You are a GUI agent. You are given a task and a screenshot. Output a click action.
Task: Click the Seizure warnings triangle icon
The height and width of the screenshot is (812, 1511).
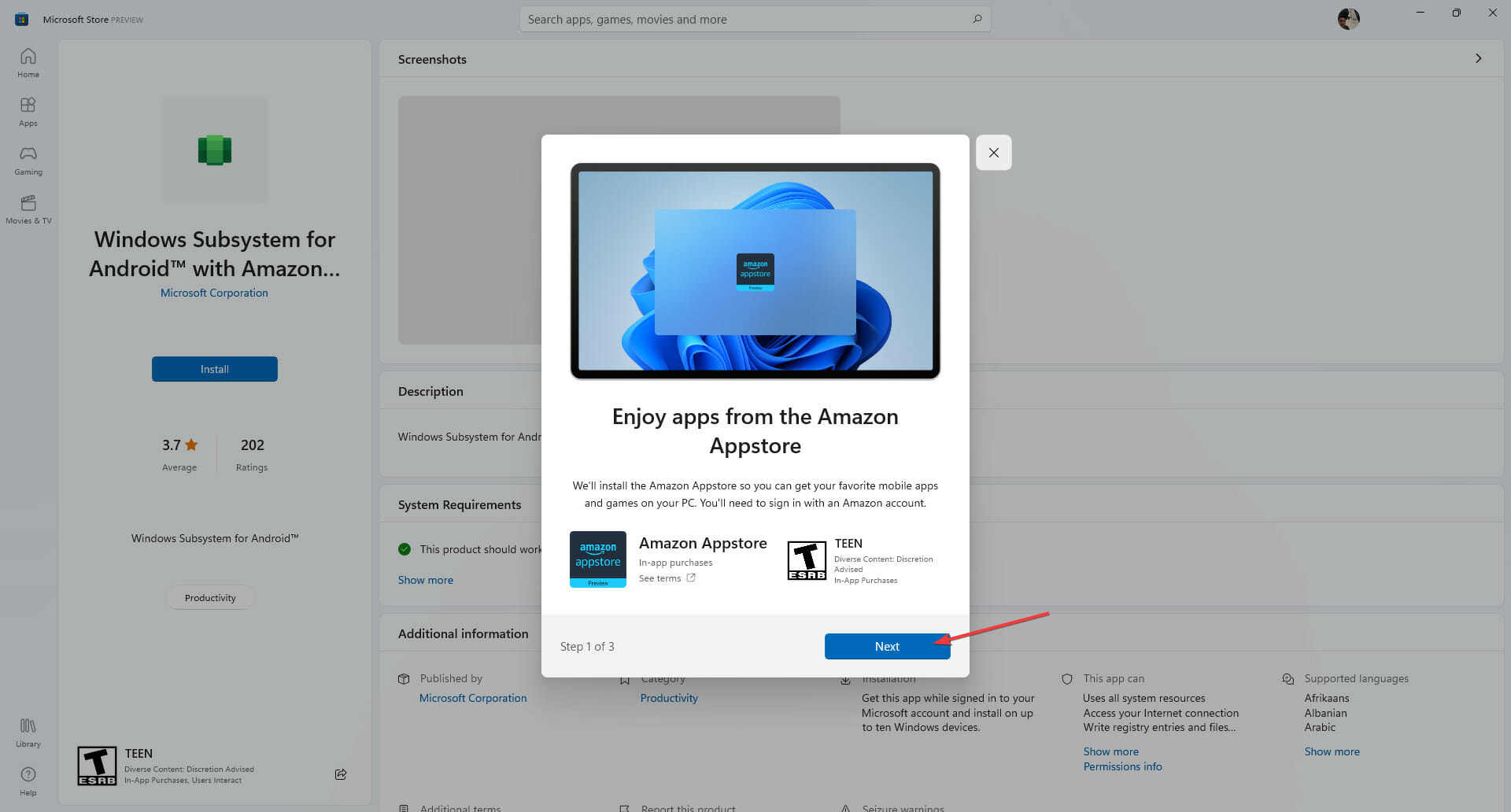click(846, 808)
